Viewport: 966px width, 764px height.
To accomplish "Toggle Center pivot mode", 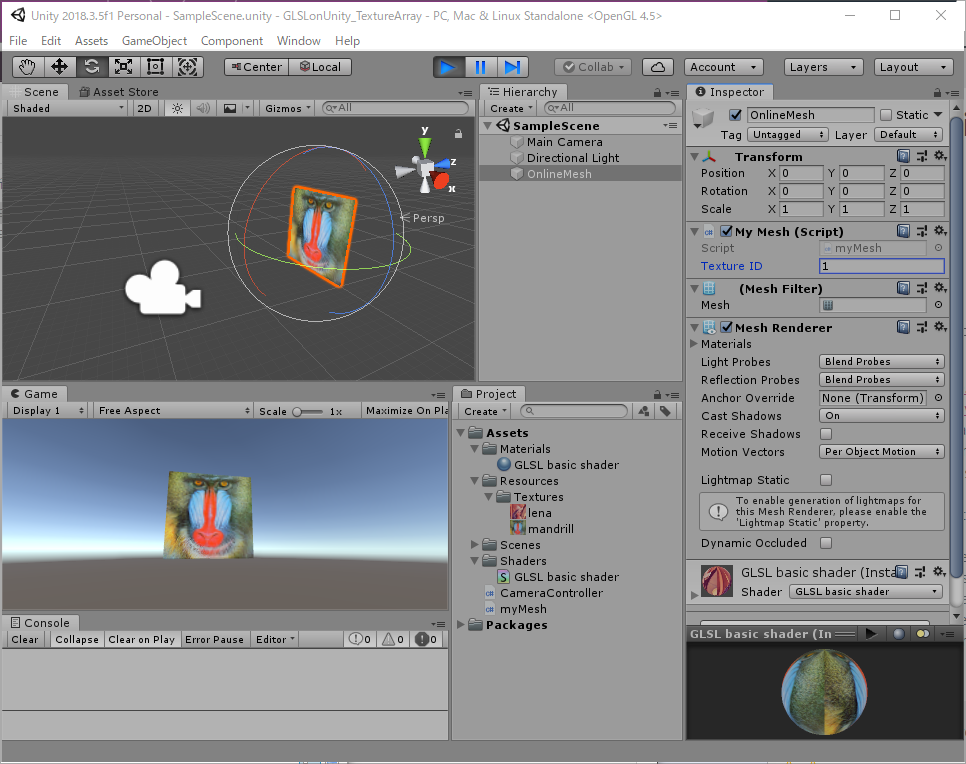I will pos(256,67).
